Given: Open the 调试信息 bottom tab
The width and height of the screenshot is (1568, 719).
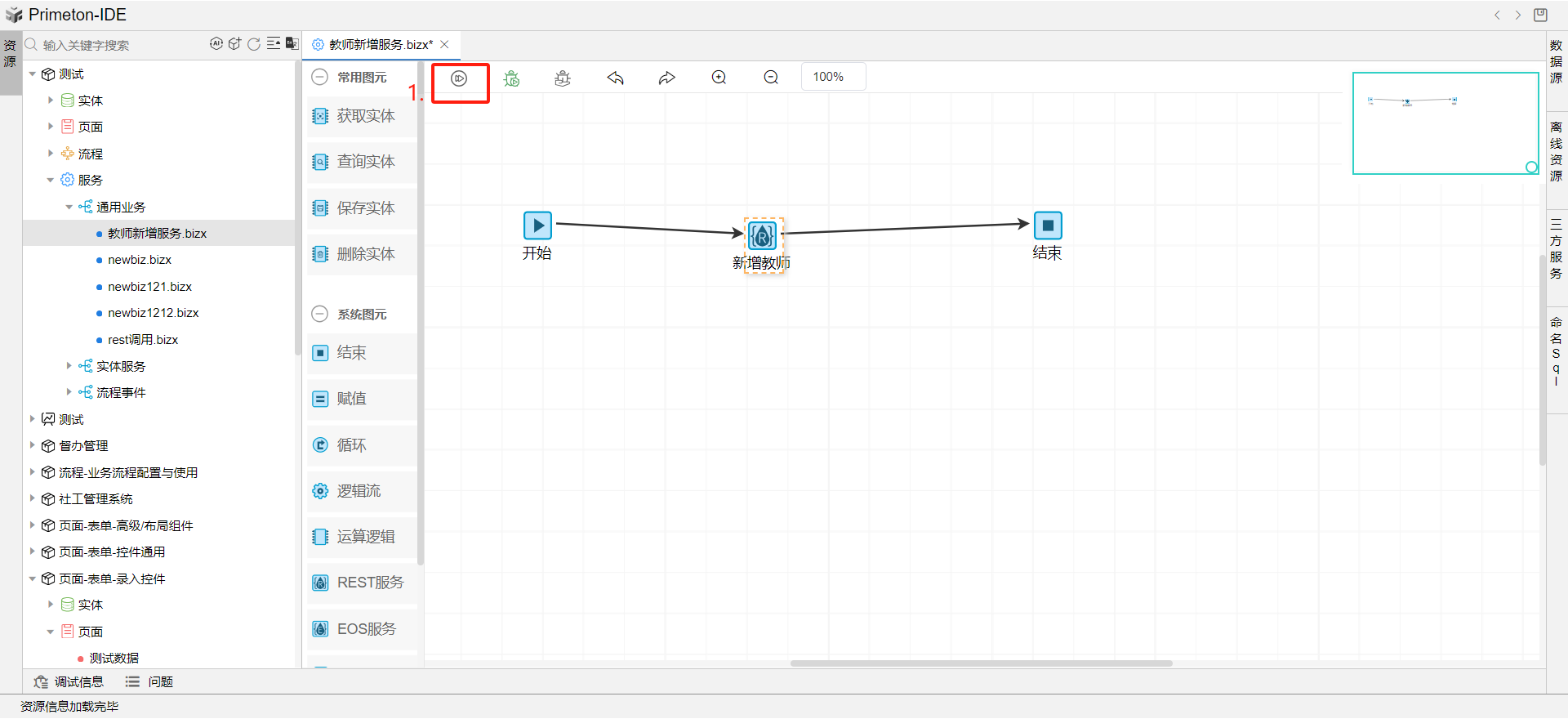Looking at the screenshot, I should tap(69, 681).
